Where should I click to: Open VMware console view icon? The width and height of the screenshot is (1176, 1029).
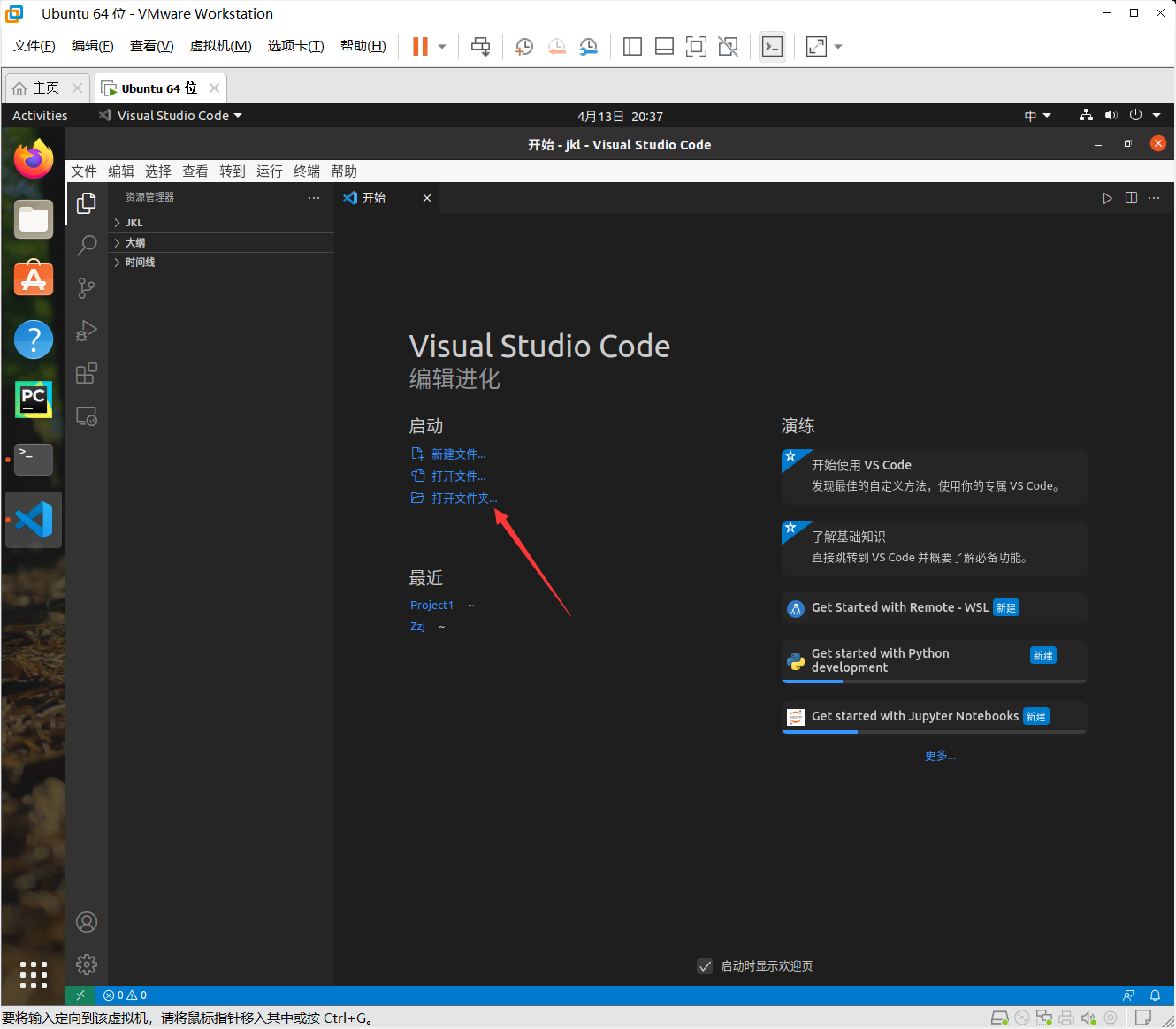click(772, 46)
